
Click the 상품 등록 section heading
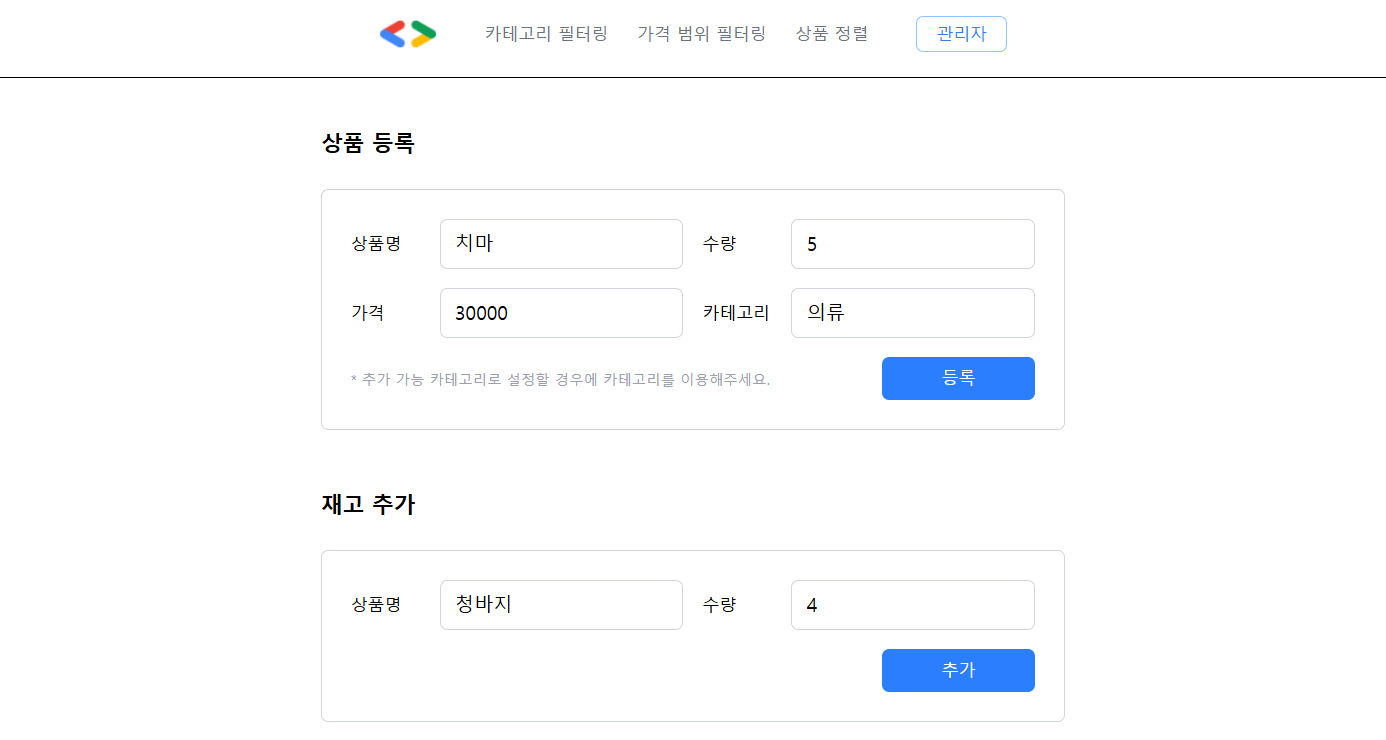368,143
